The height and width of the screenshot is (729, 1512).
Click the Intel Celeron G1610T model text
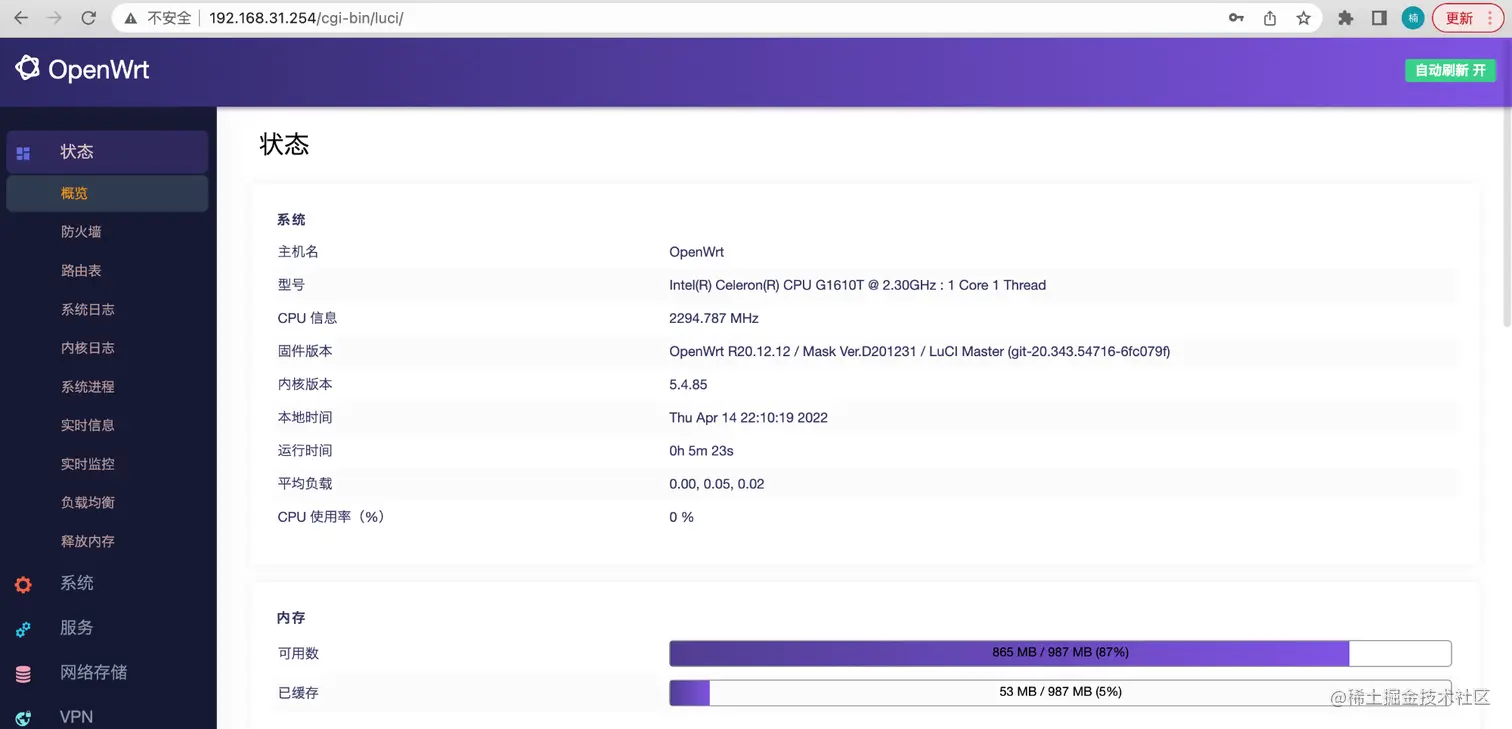pos(858,285)
